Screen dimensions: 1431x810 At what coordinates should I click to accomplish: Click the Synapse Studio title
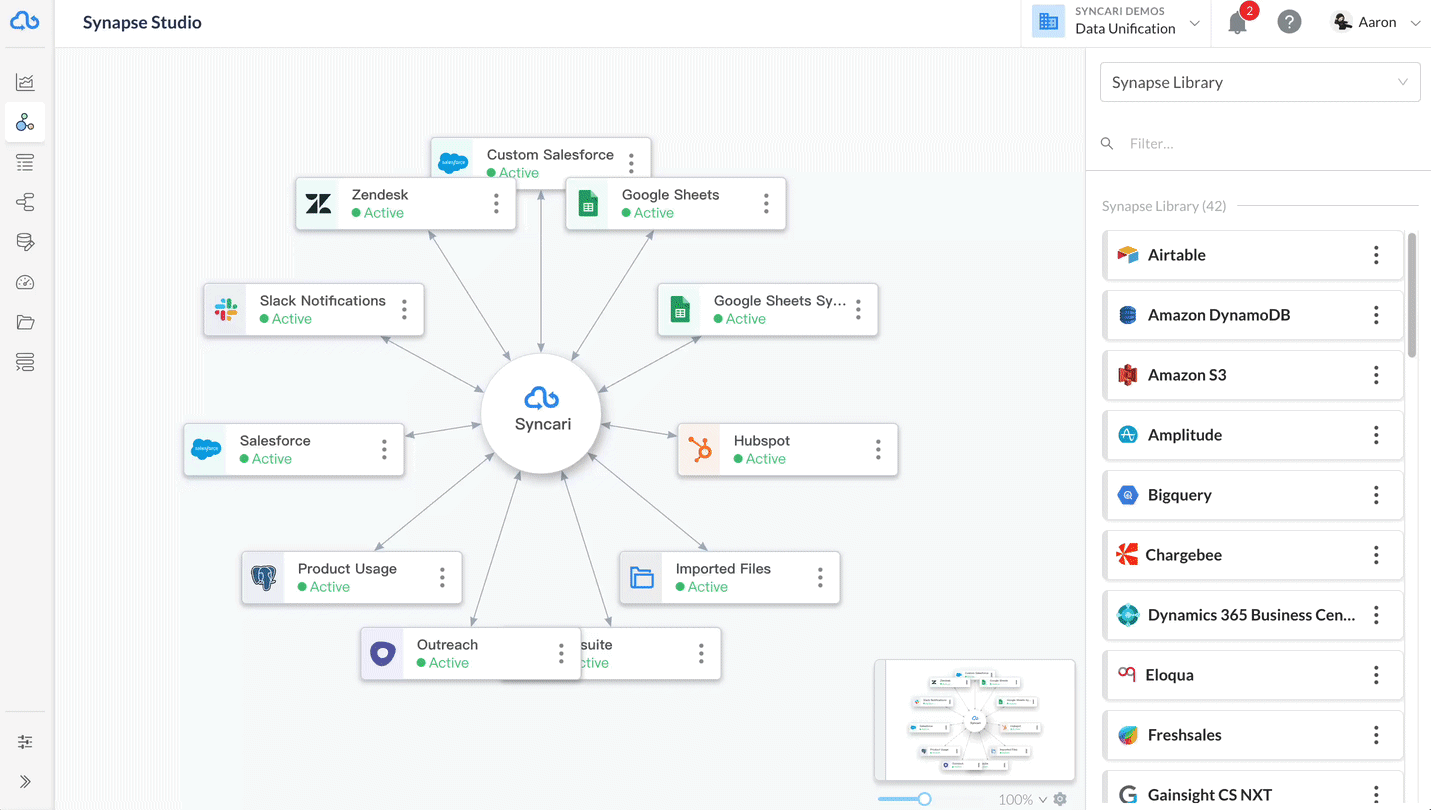[x=142, y=22]
